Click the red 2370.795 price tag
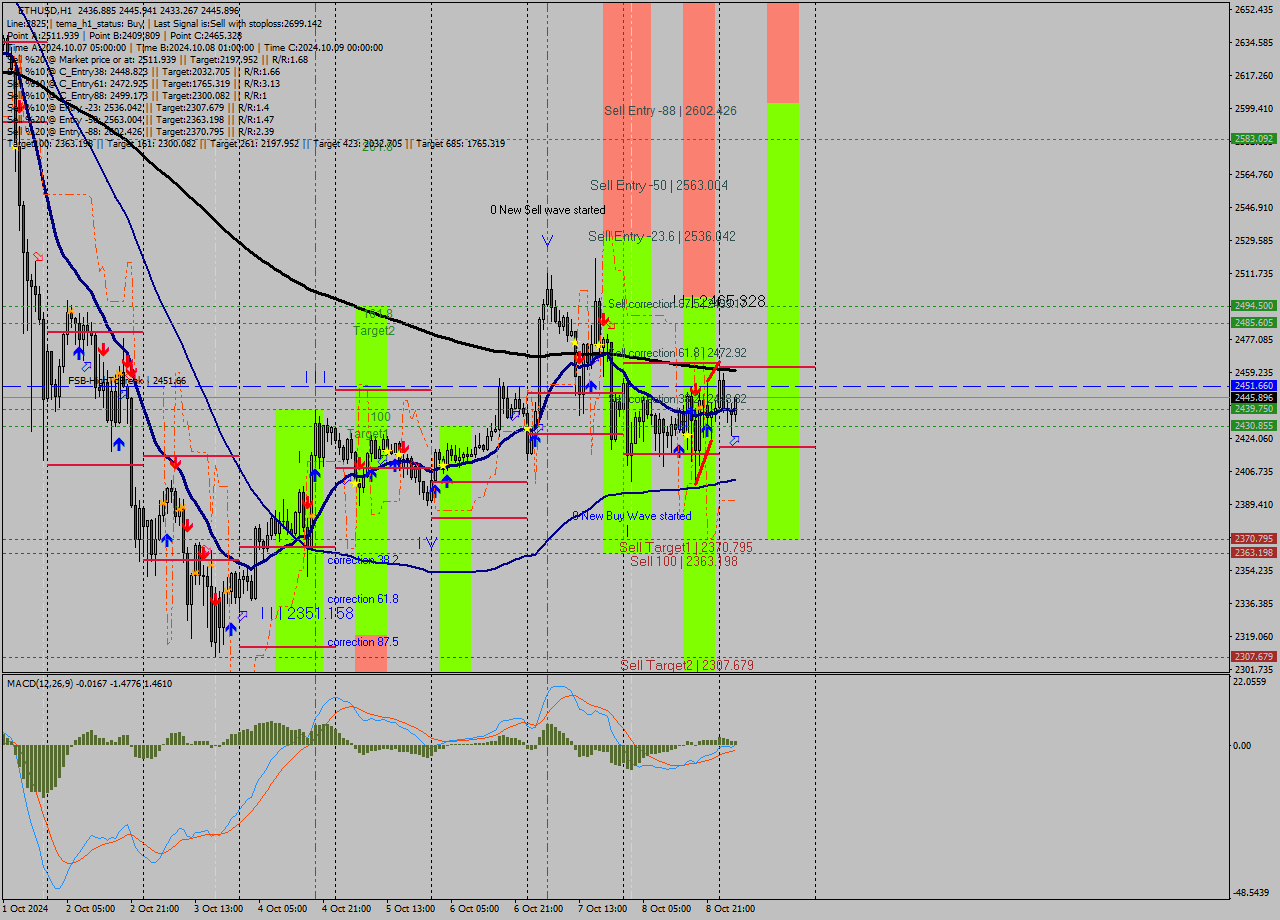 tap(1253, 538)
